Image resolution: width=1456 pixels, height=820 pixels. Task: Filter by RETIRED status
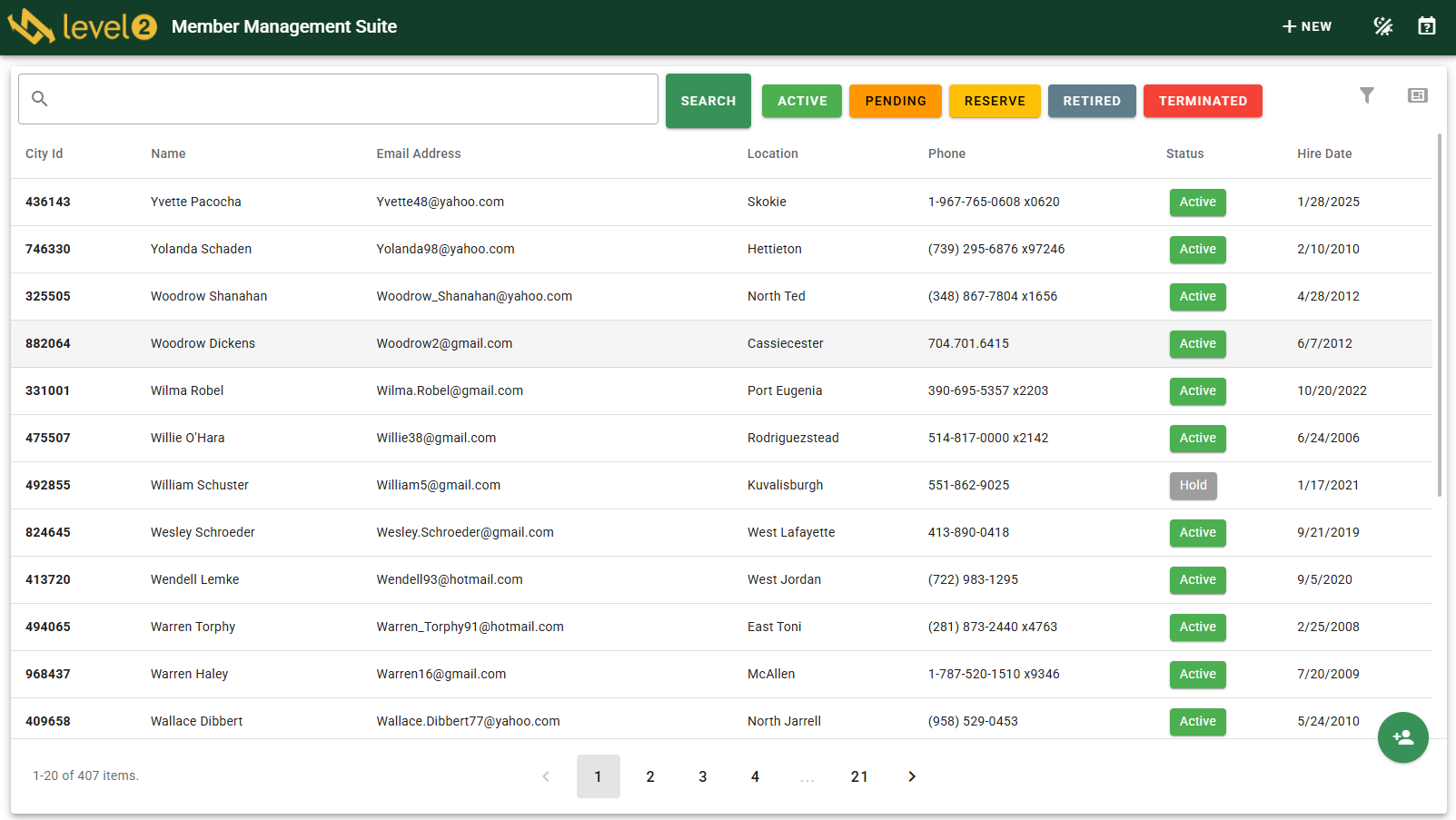[1092, 101]
